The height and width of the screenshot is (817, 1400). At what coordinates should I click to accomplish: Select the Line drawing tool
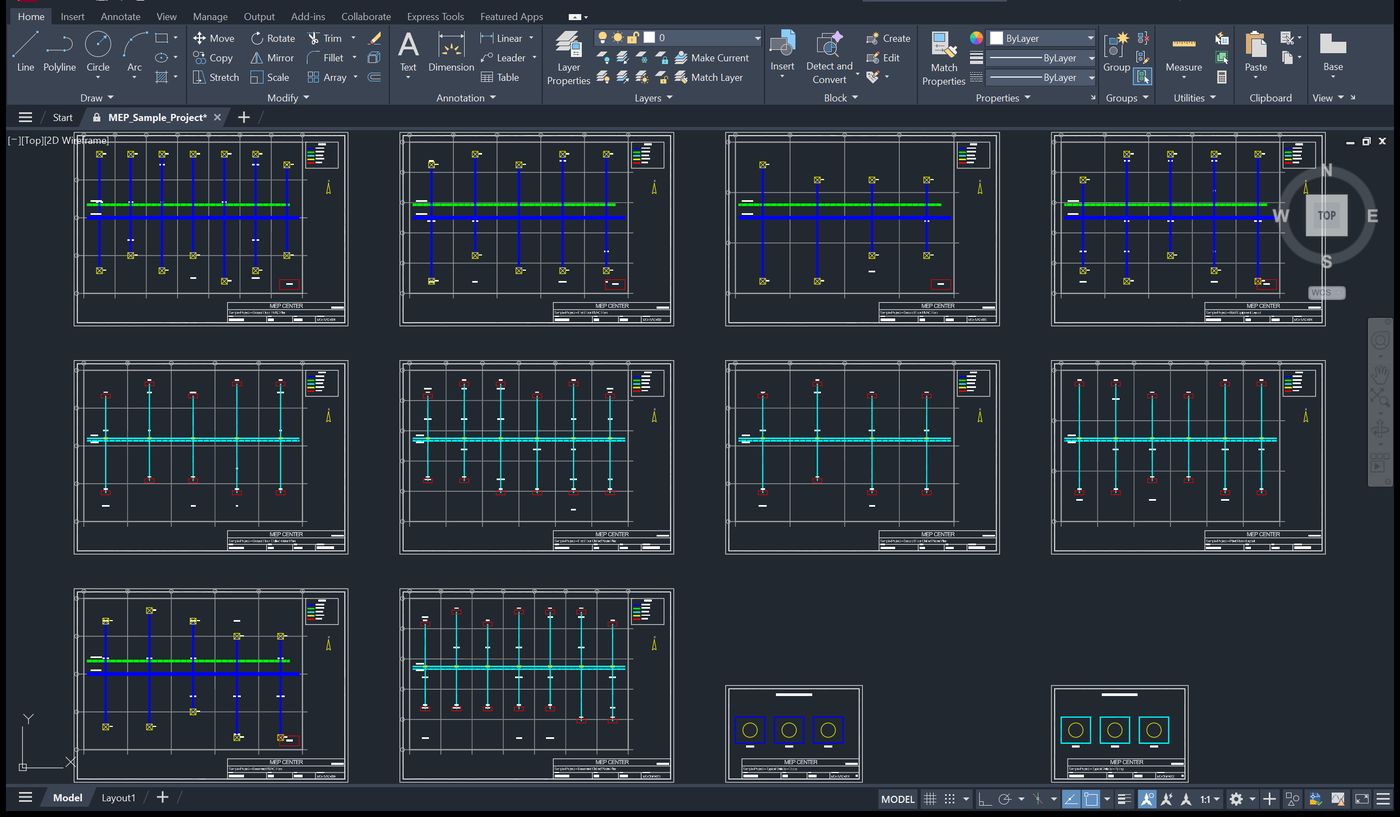click(25, 52)
